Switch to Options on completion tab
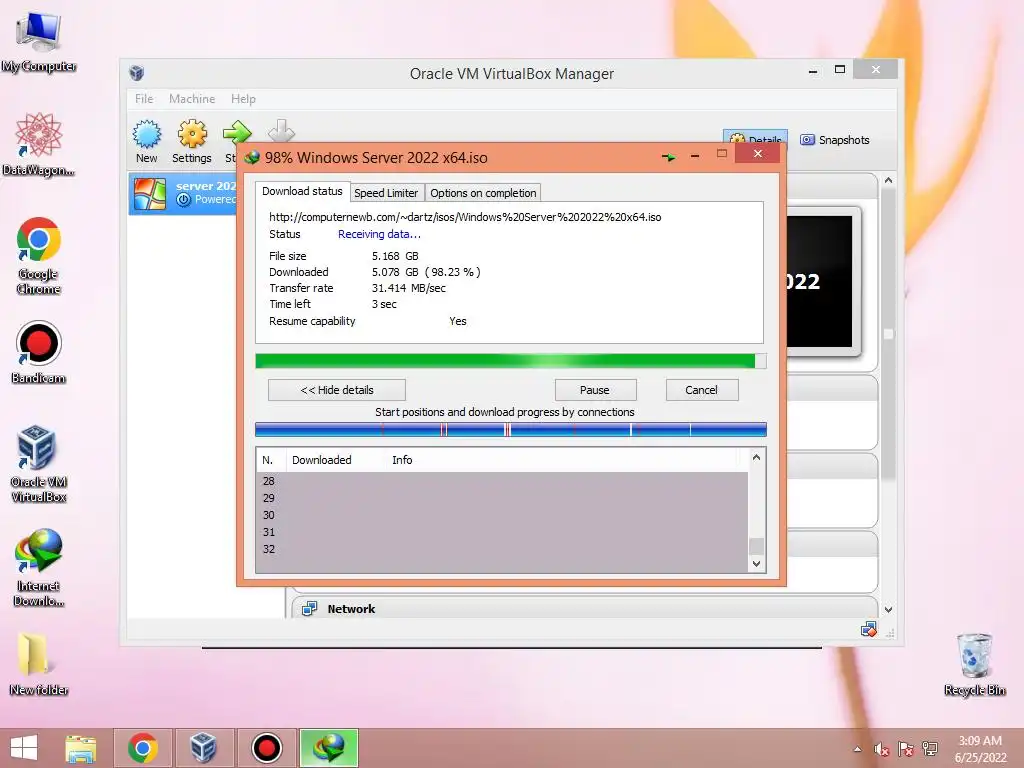 [483, 193]
